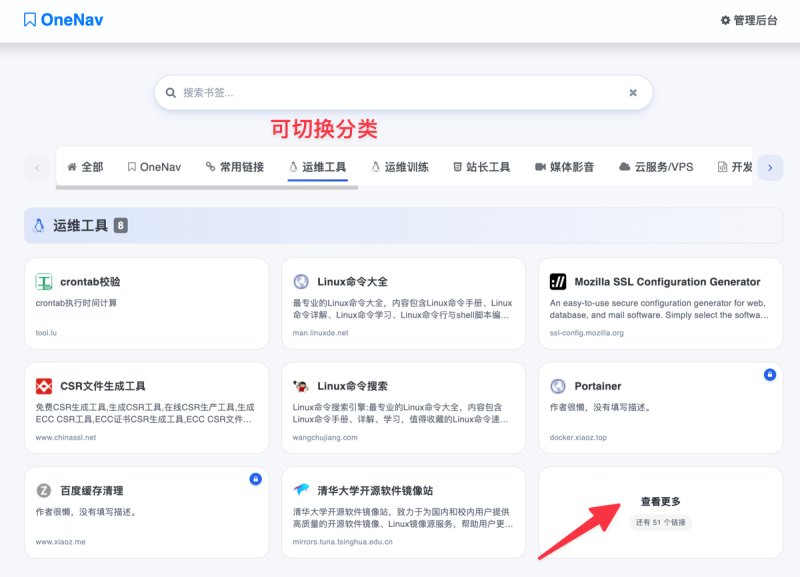Open the 常用链接 tab
Image resolution: width=800 pixels, height=577 pixels.
tap(235, 167)
